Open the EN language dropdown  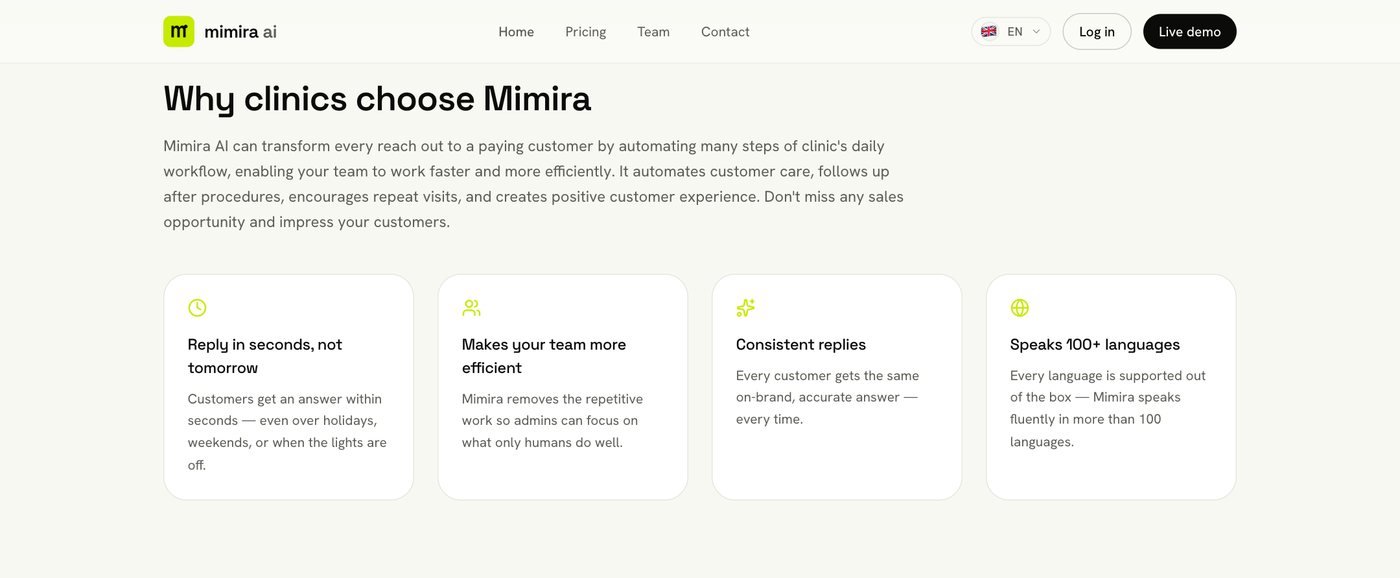click(1010, 31)
